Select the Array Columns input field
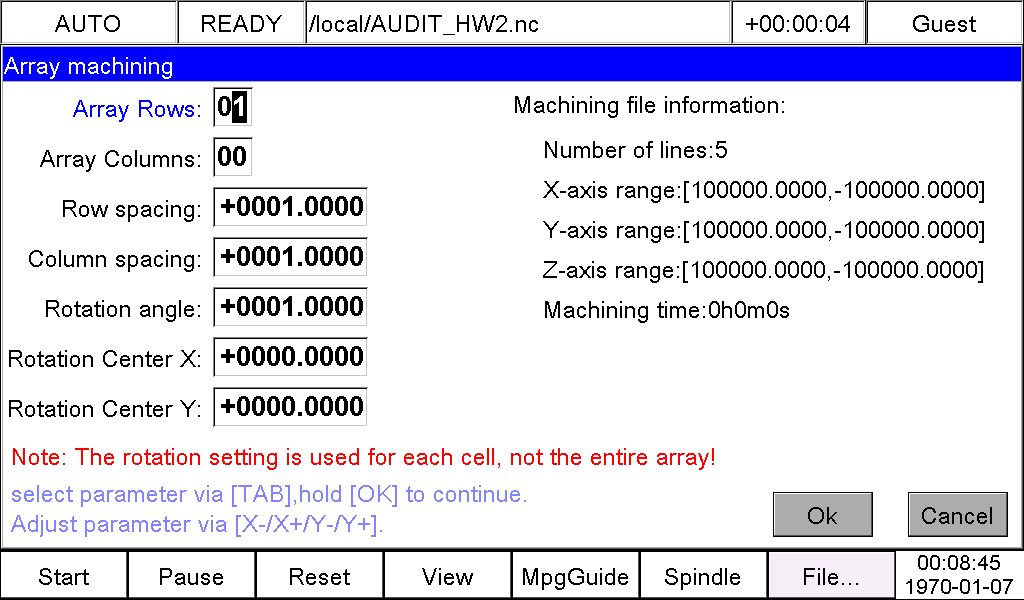This screenshot has width=1024, height=600. pos(232,157)
